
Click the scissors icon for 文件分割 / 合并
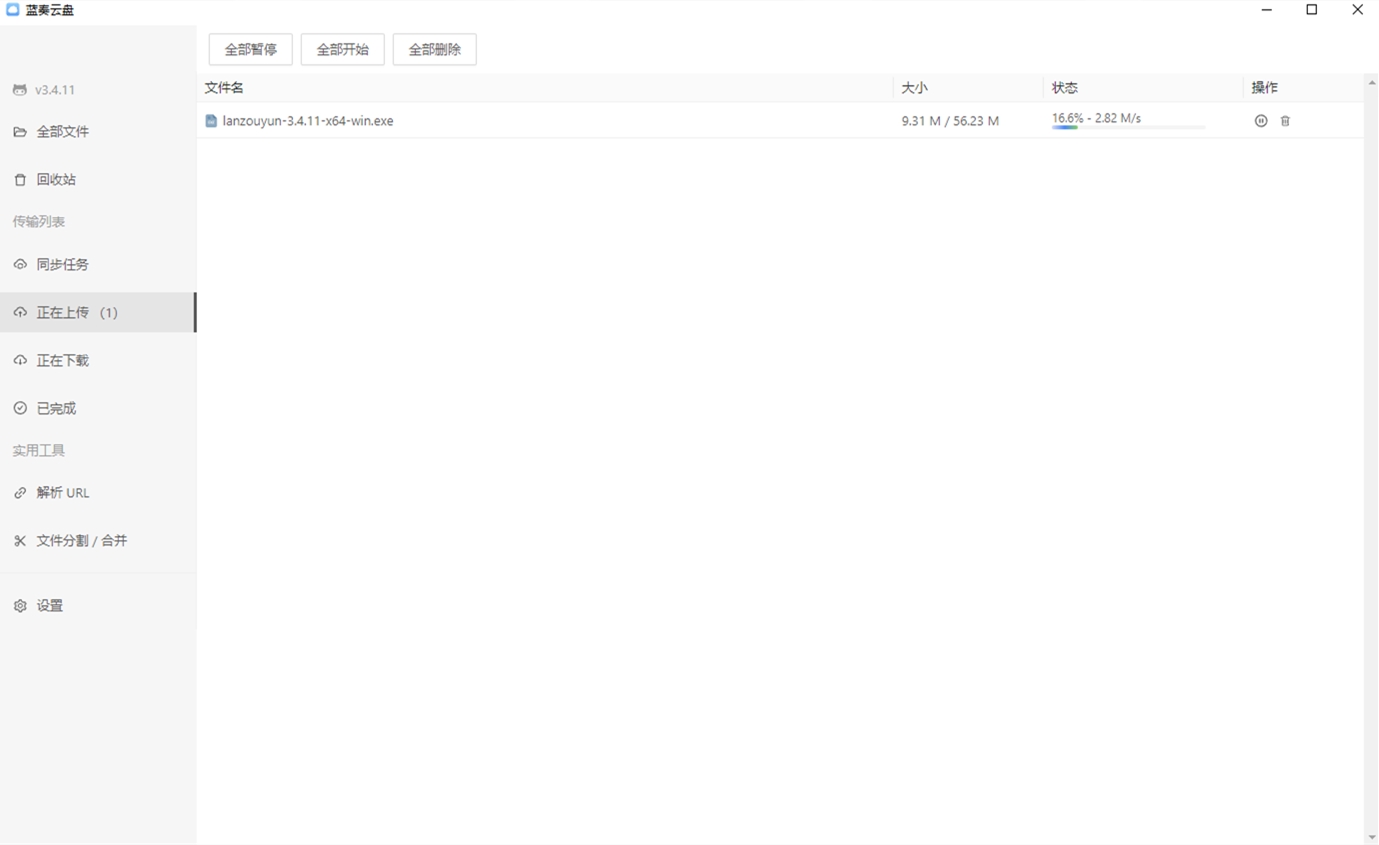20,541
